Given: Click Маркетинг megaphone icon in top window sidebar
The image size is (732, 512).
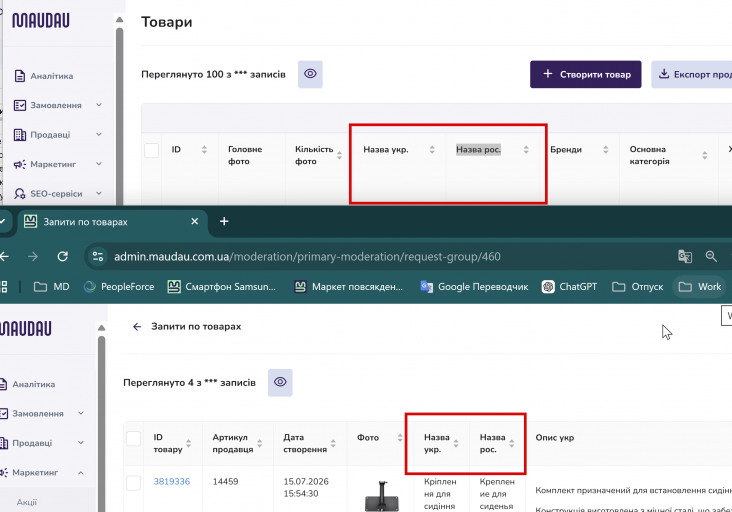Looking at the screenshot, I should (x=20, y=164).
